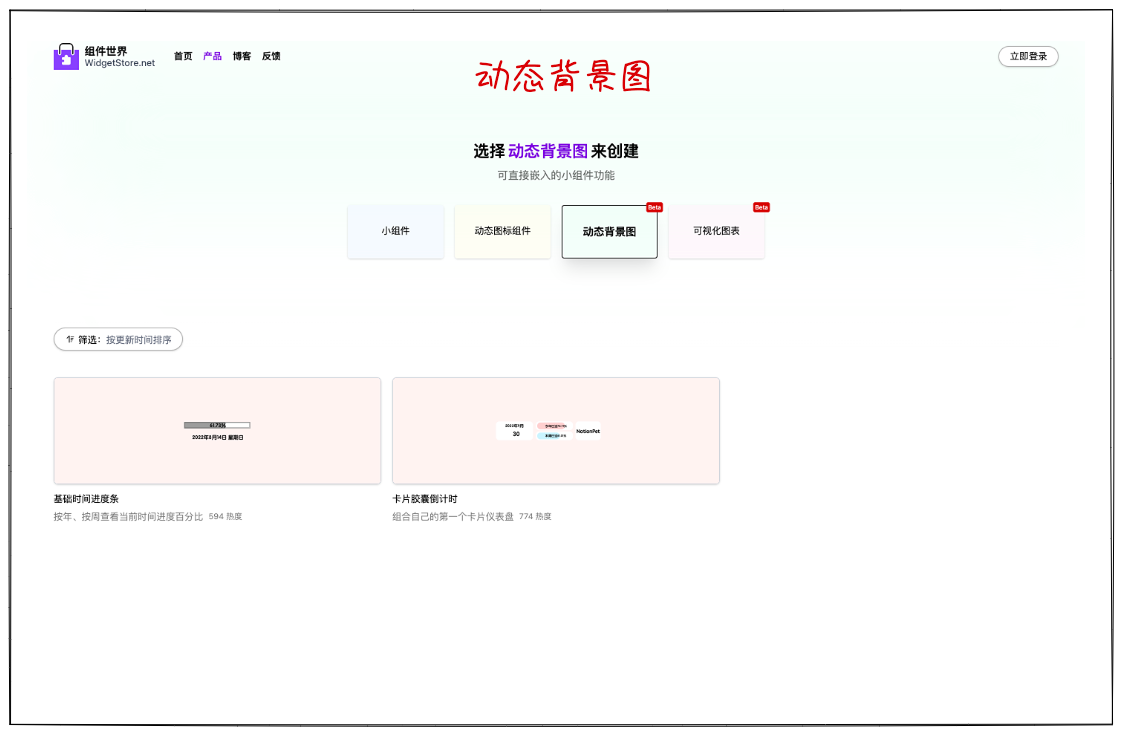Go to the 首页 nav link
The image size is (1122, 734).
[183, 56]
